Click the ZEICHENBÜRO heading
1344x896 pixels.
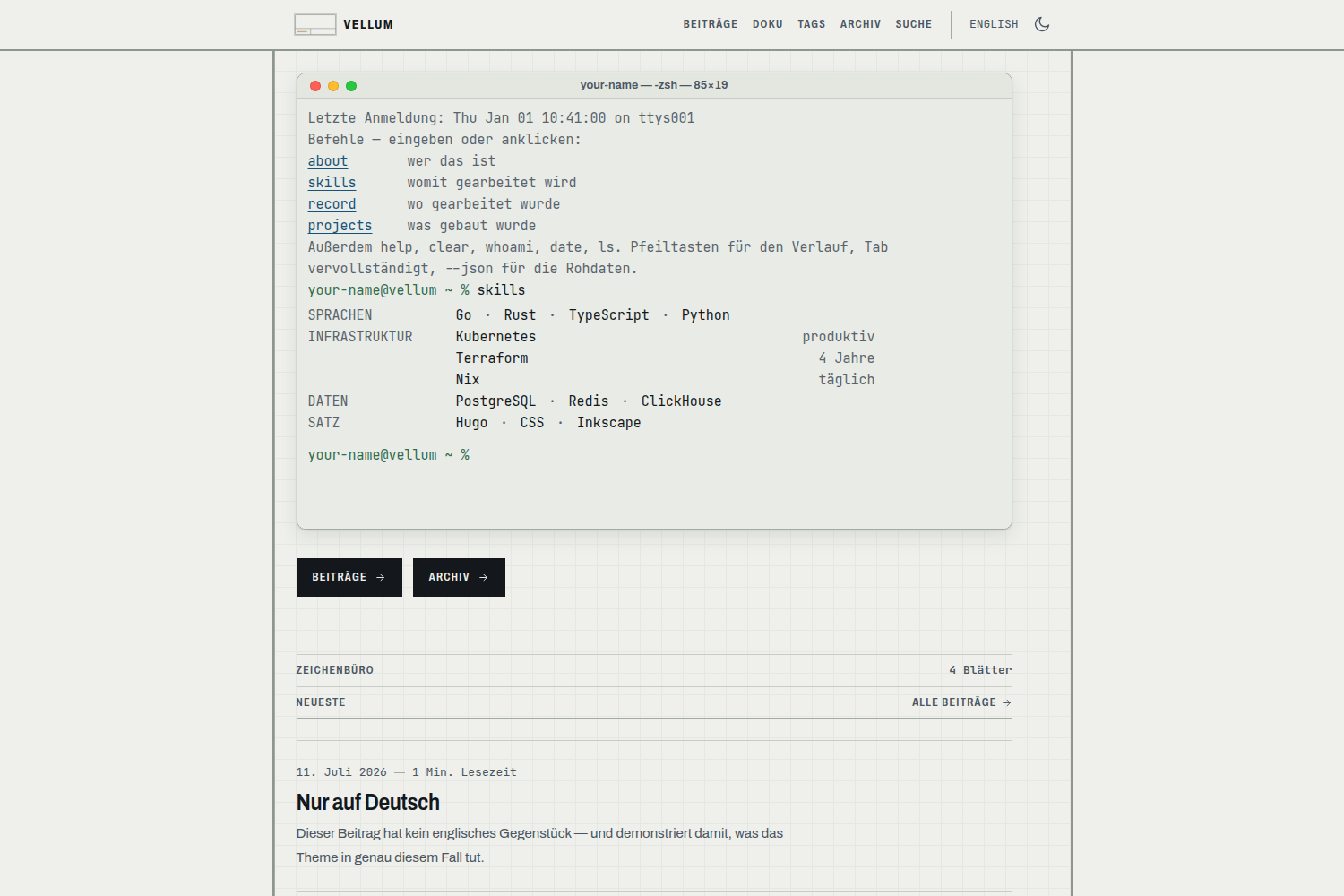pos(334,670)
